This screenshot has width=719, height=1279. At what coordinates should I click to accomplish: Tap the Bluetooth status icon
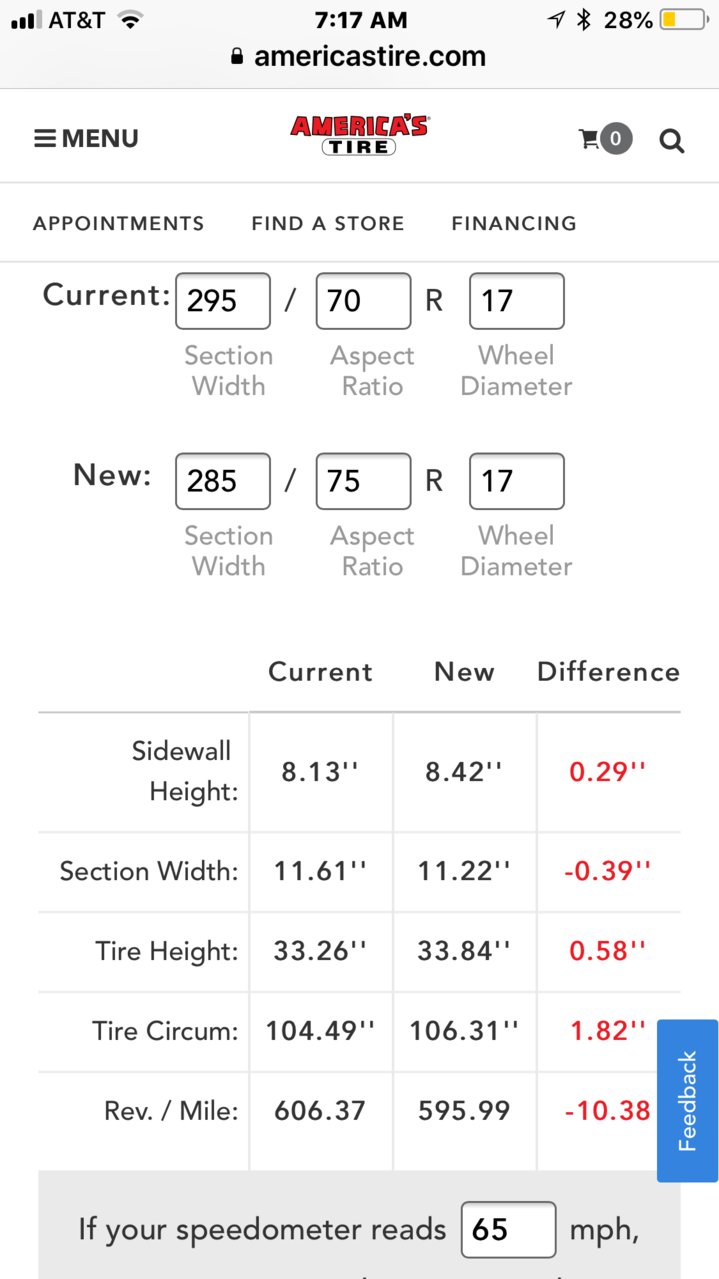tap(587, 19)
